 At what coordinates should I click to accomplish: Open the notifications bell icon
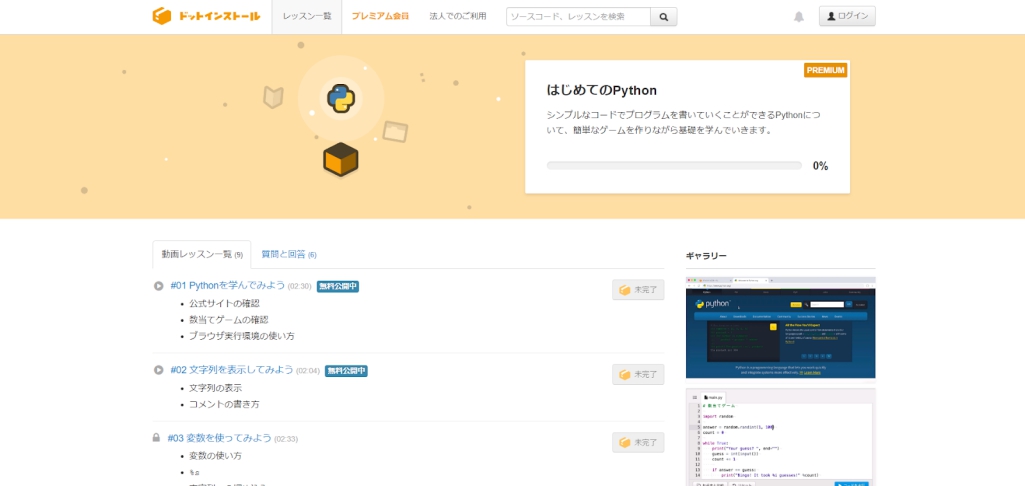[x=799, y=17]
